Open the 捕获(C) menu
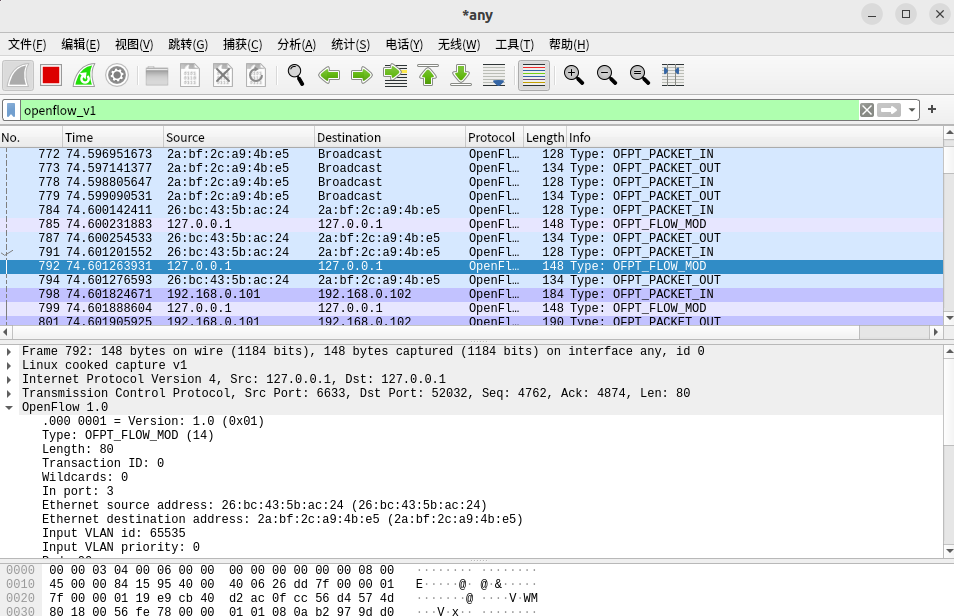Screen dimensions: 954x616 (x=242, y=44)
